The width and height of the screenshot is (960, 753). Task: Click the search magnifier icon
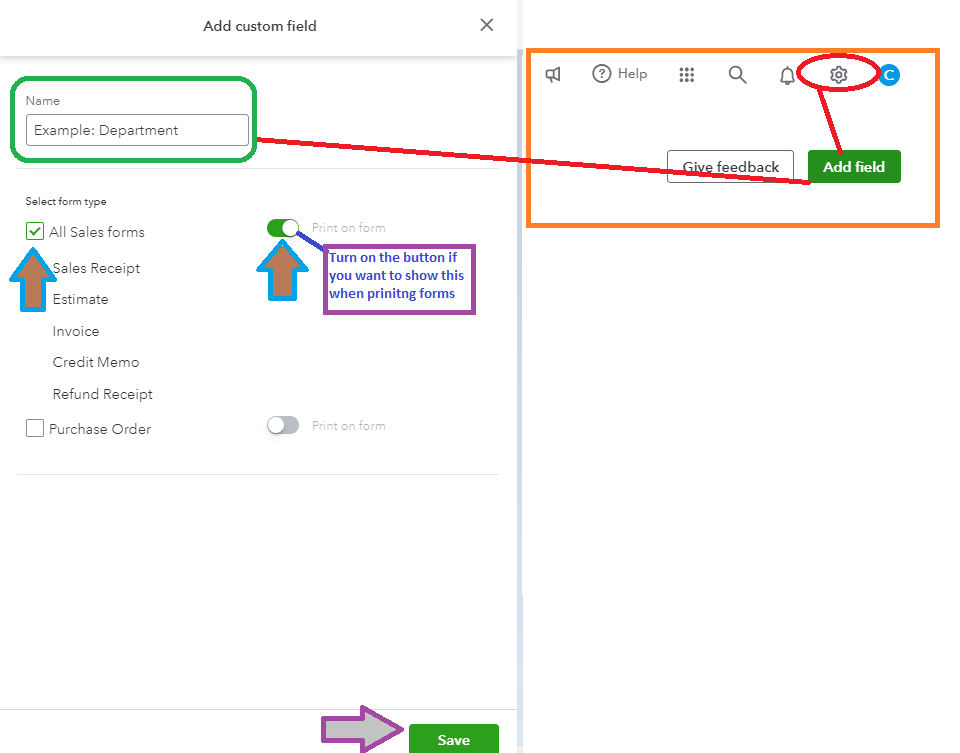point(737,75)
